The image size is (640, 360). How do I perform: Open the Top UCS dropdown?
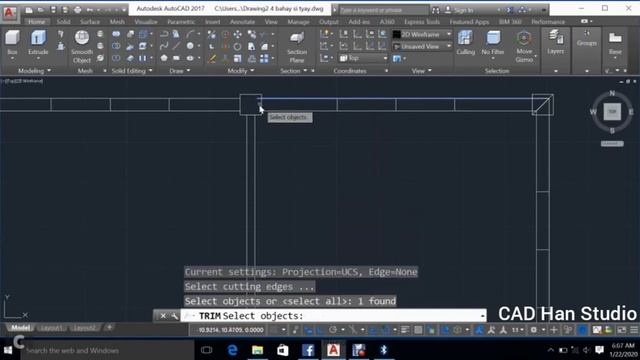click(363, 58)
